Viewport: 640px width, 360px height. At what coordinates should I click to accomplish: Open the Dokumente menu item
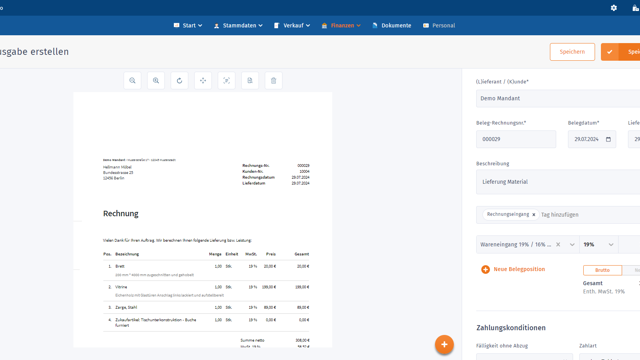[391, 25]
